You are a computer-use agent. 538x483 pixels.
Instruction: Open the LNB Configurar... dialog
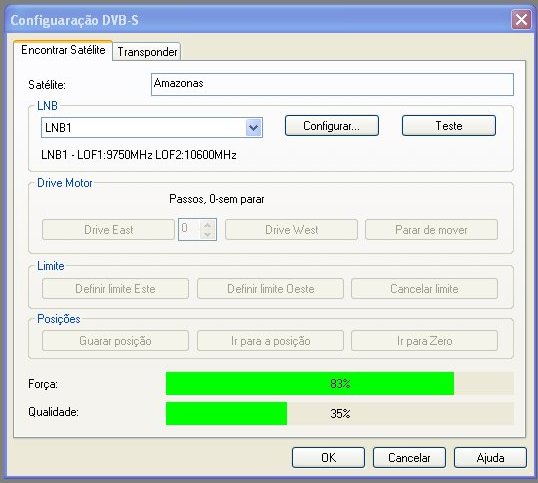[x=332, y=126]
